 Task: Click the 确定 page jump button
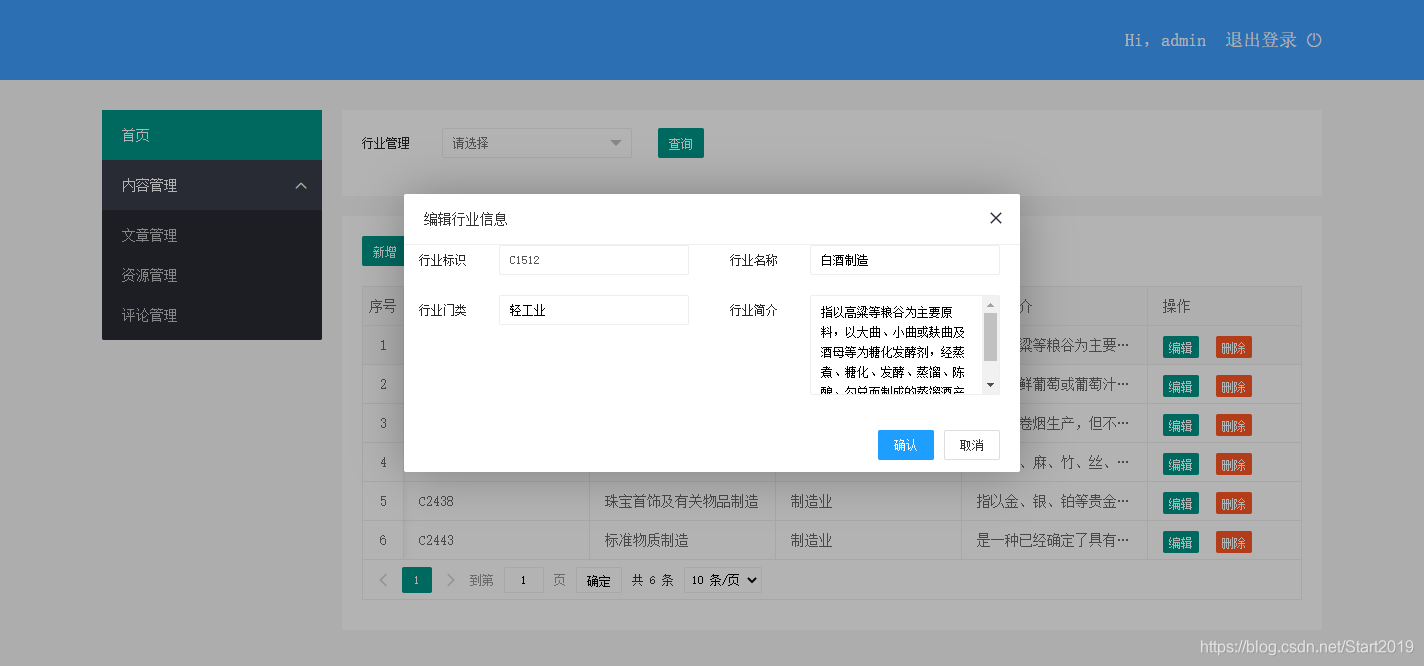point(599,580)
